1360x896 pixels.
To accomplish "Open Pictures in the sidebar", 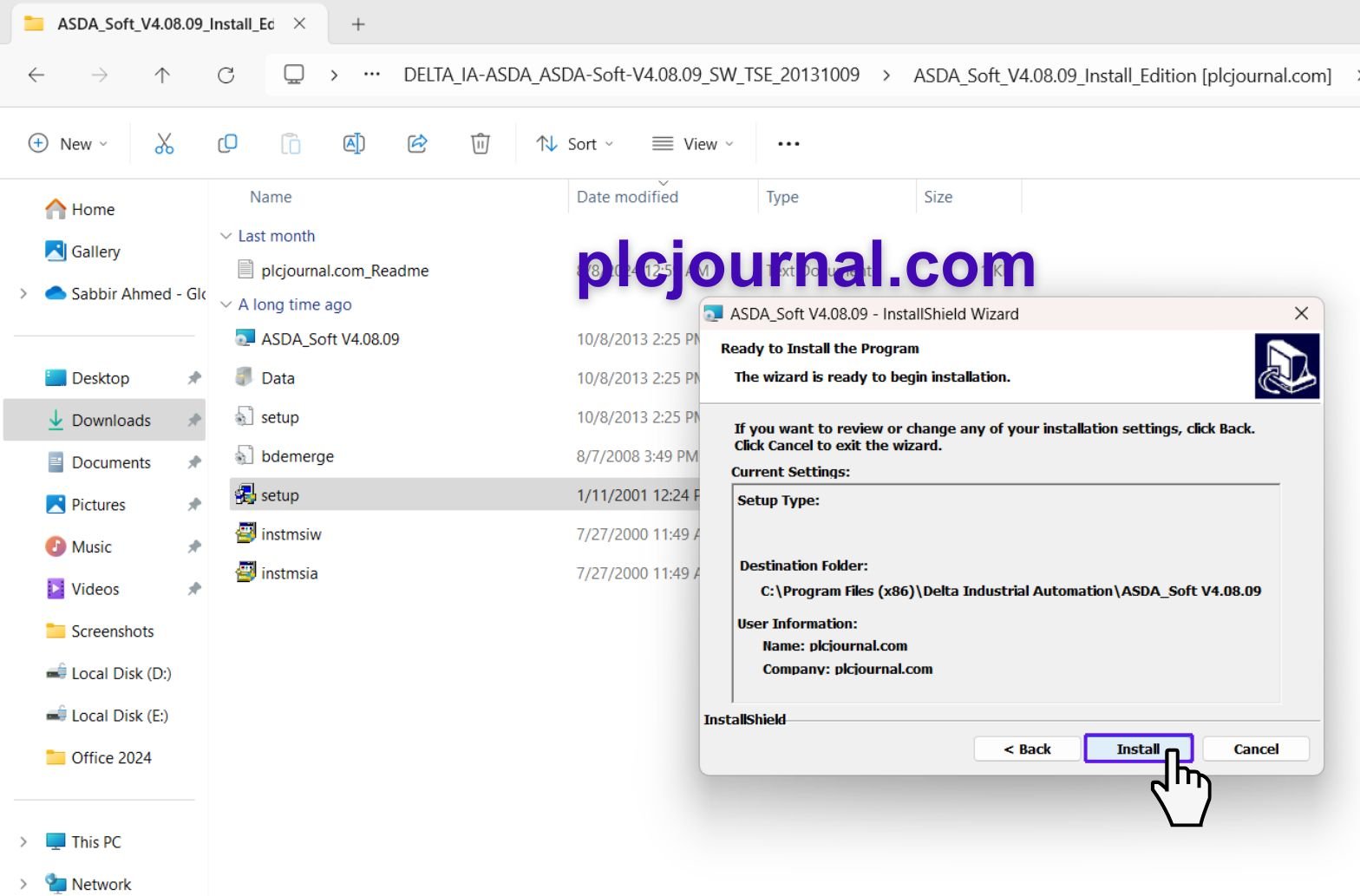I will 98,505.
